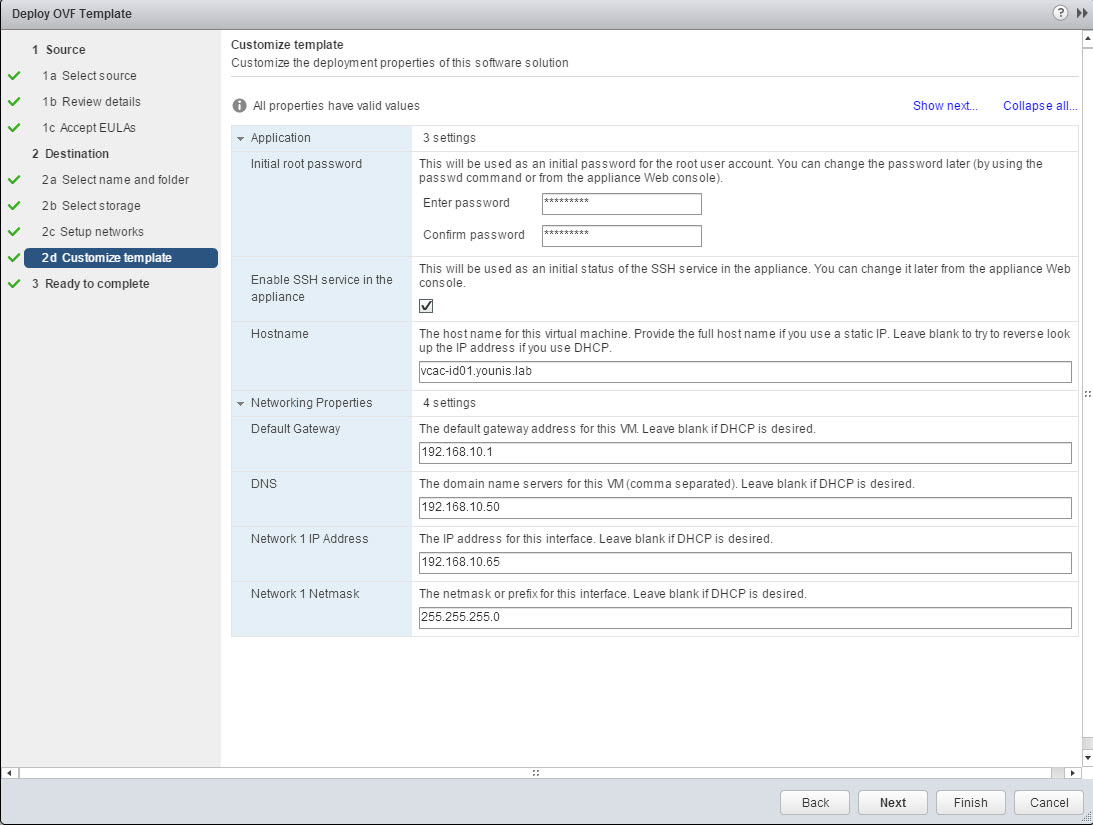This screenshot has height=825, width=1093.
Task: Click horizontal scrollbar right arrow
Action: coord(1073,773)
